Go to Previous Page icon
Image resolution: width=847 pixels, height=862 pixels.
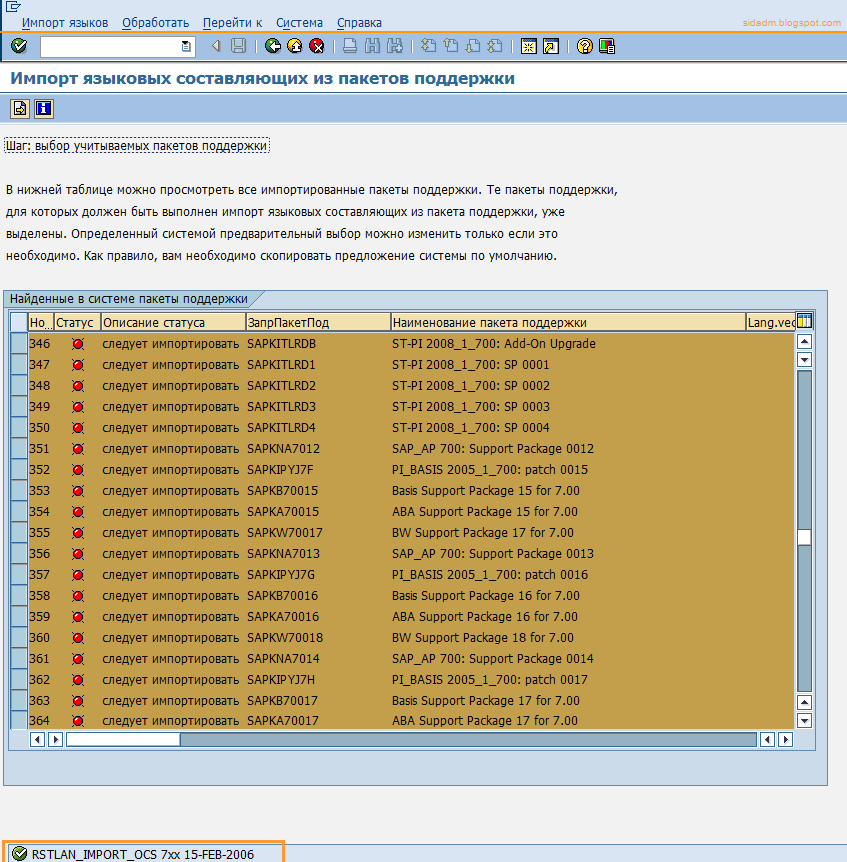451,46
